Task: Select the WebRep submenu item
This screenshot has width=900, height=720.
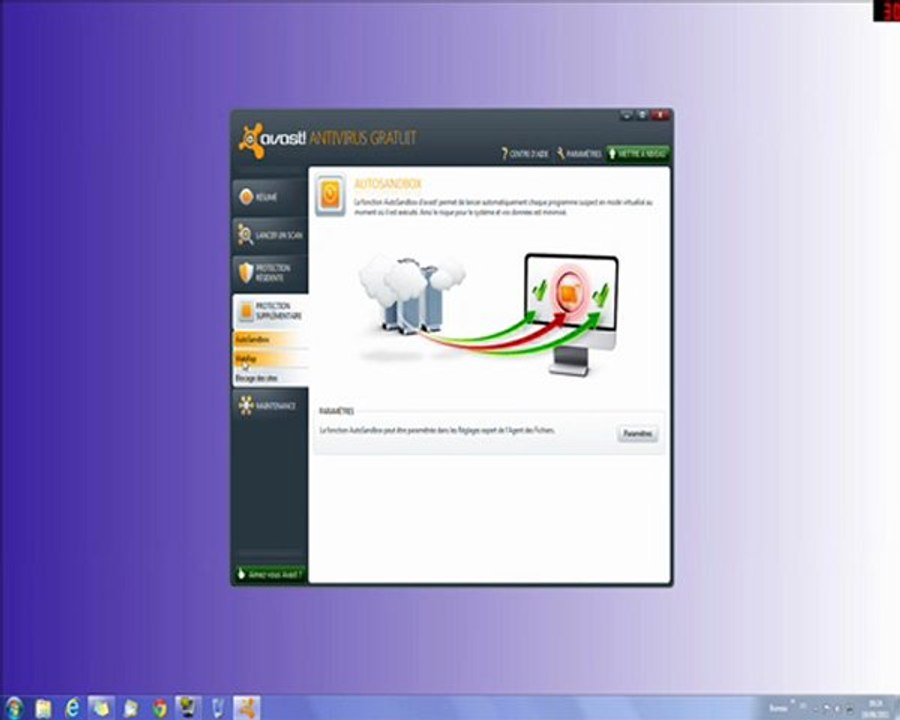Action: 270,359
